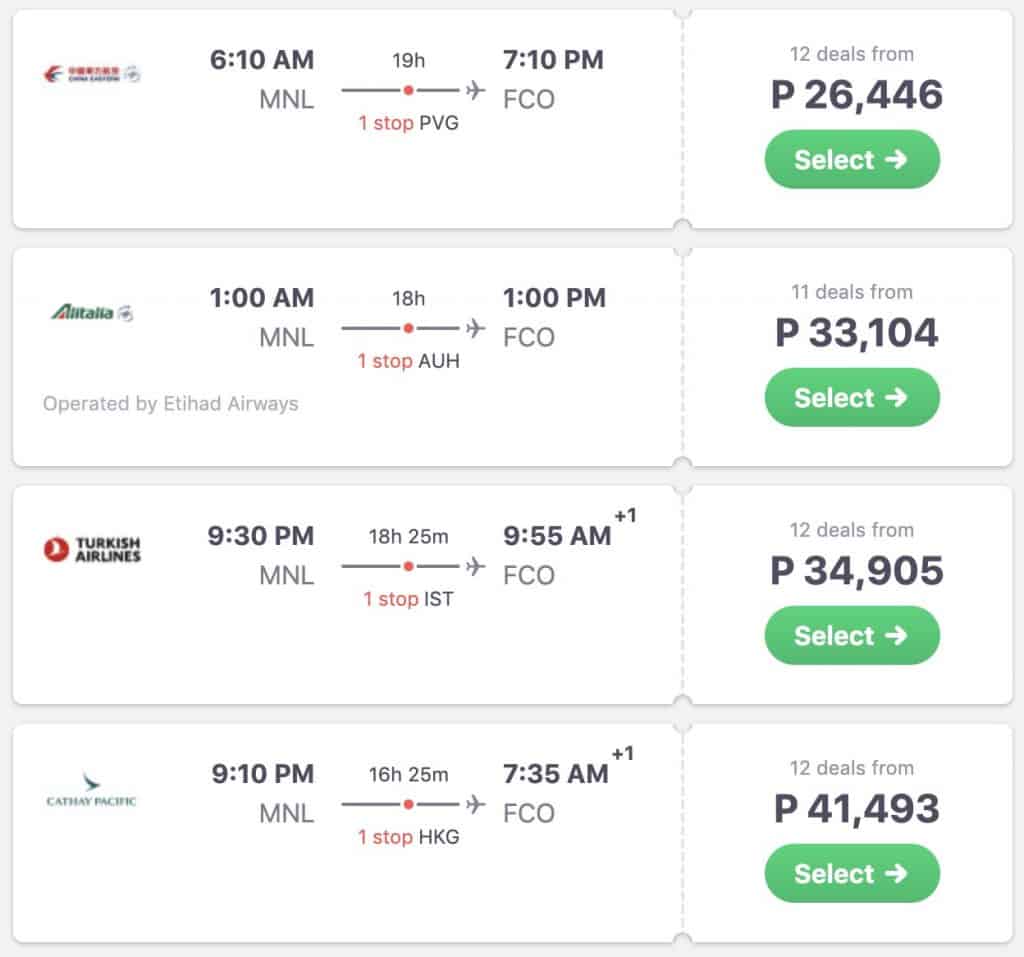Click the '11 deals from' label
The image size is (1024, 957).
coord(852,292)
